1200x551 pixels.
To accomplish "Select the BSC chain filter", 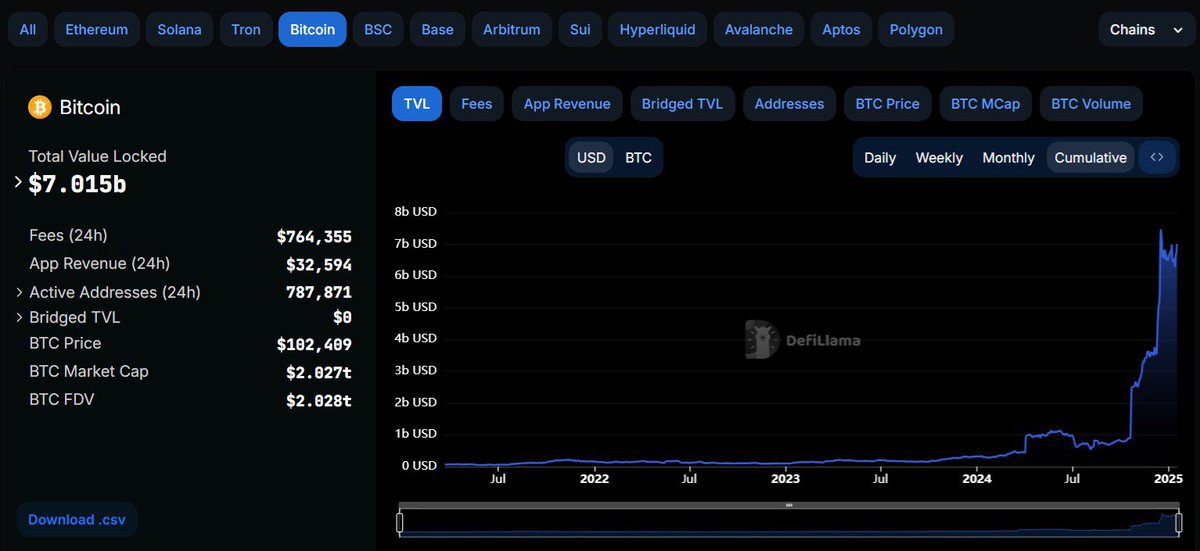I will tap(378, 30).
